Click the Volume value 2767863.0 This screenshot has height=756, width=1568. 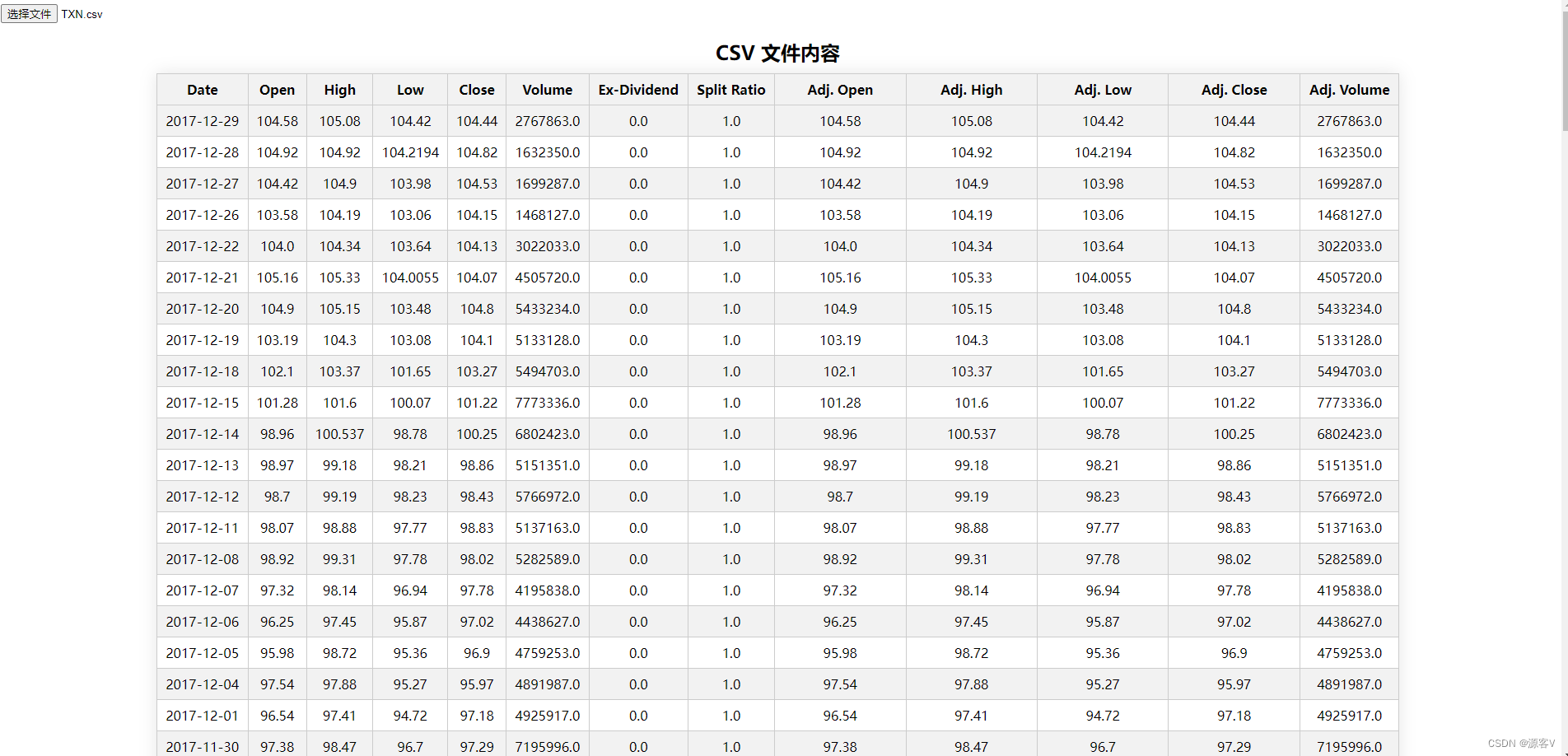pos(548,121)
